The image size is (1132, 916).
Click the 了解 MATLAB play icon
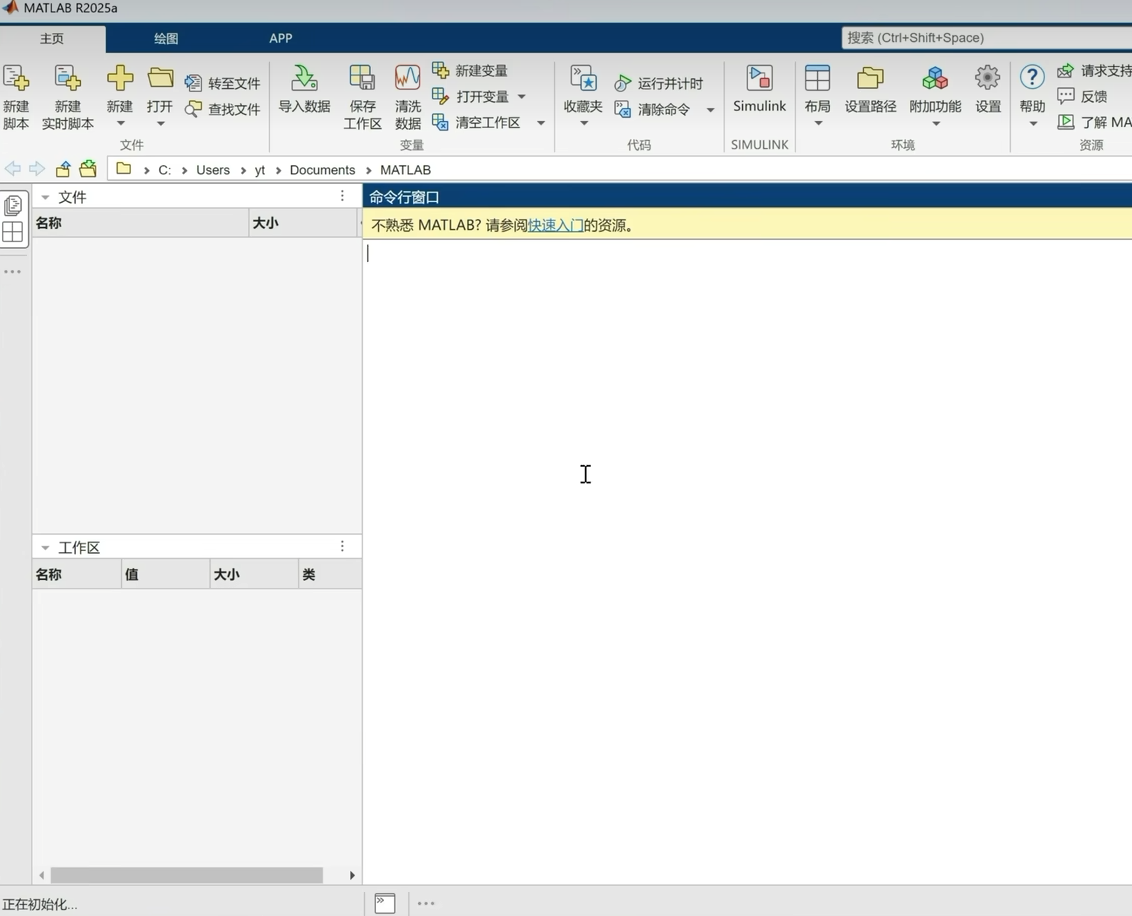point(1066,122)
